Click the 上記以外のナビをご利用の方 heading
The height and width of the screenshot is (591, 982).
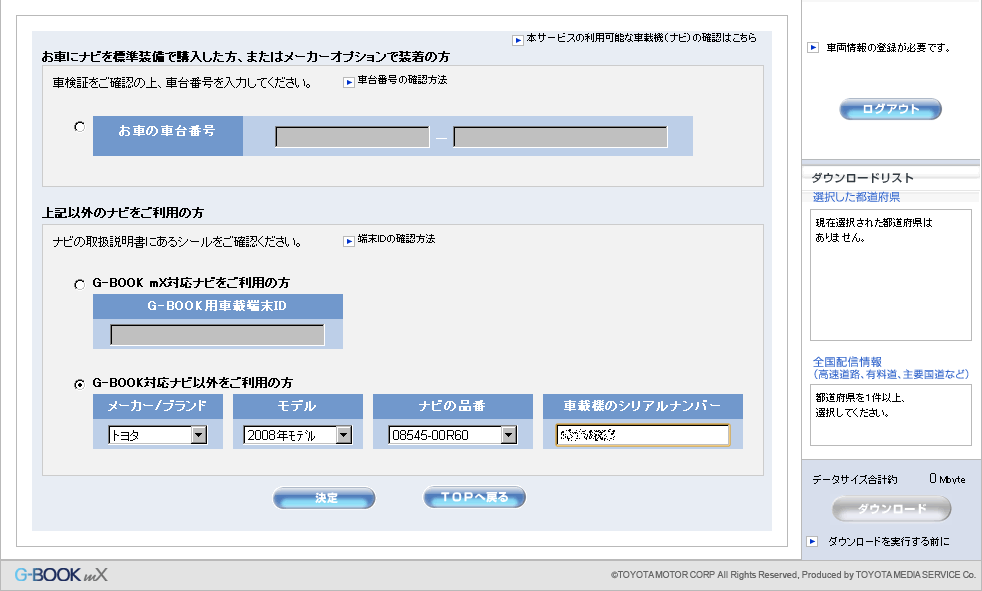123,213
